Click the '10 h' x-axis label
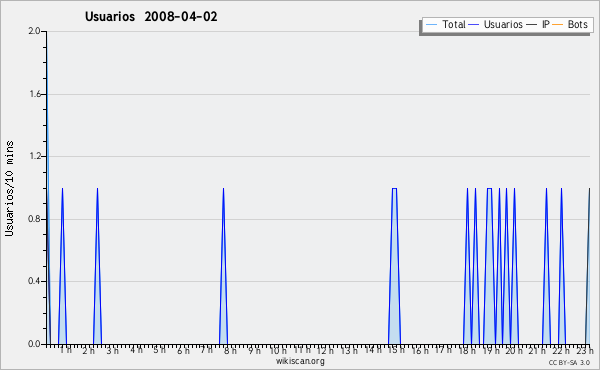The image size is (600, 370). pyautogui.click(x=278, y=350)
